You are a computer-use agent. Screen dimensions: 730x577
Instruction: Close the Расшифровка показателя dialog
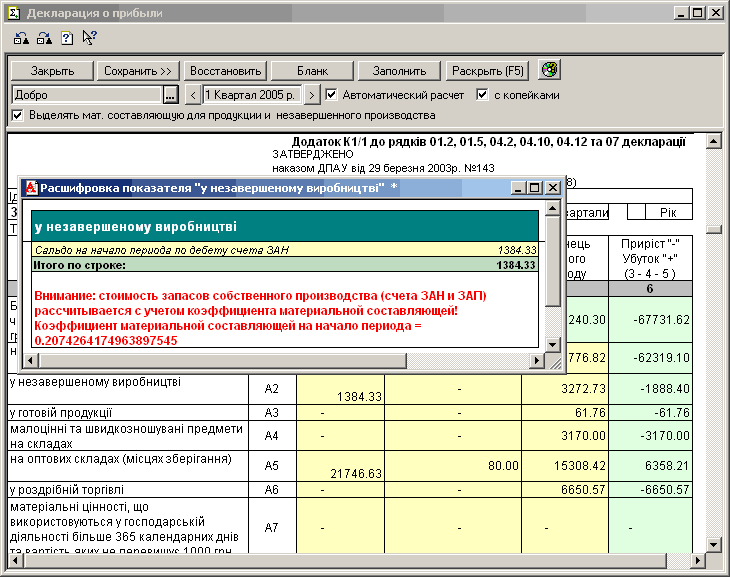[552, 188]
